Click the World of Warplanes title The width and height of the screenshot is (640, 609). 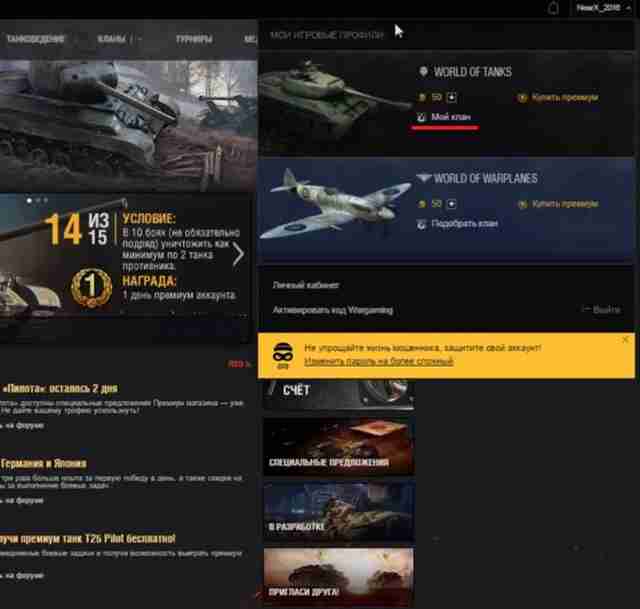485,178
